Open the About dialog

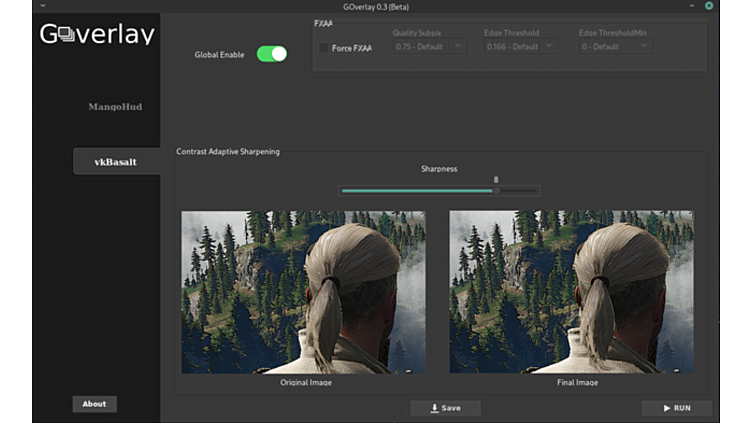click(x=94, y=404)
